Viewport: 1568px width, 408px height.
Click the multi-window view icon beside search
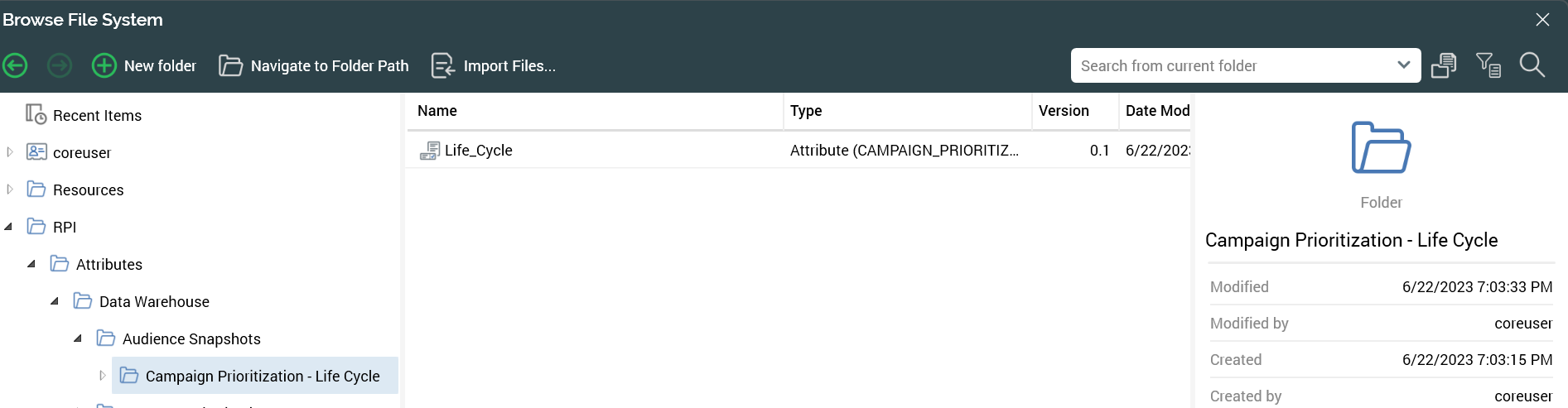tap(1444, 65)
